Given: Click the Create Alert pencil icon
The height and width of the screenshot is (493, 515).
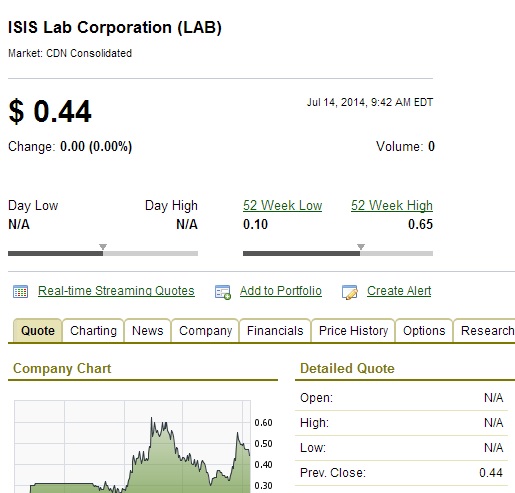Looking at the screenshot, I should [x=350, y=292].
